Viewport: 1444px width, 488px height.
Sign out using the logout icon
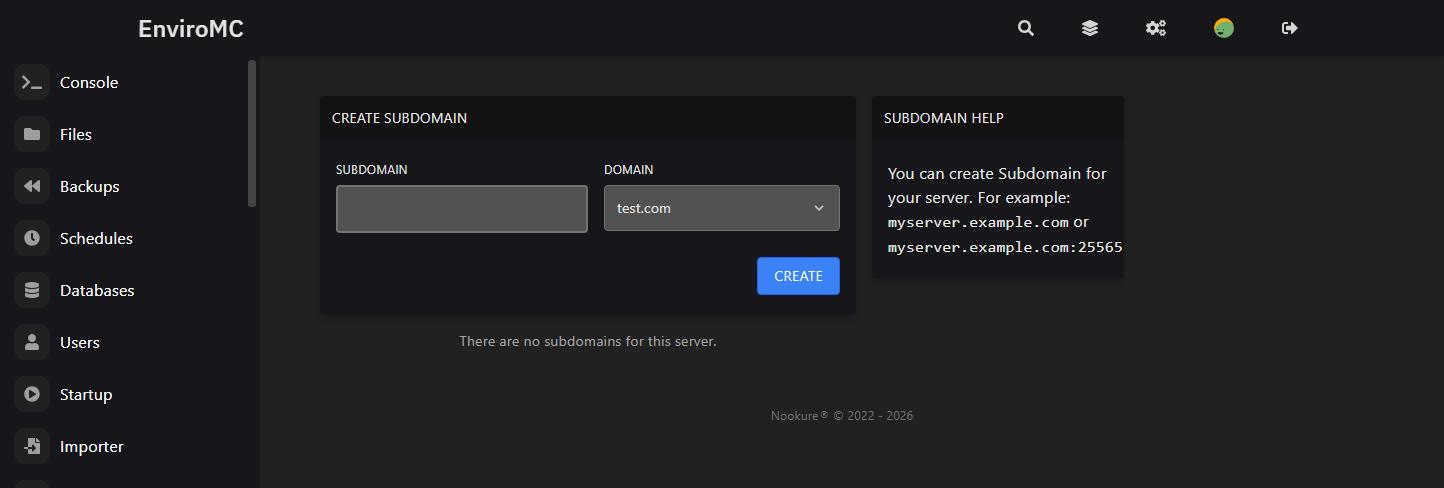1290,28
